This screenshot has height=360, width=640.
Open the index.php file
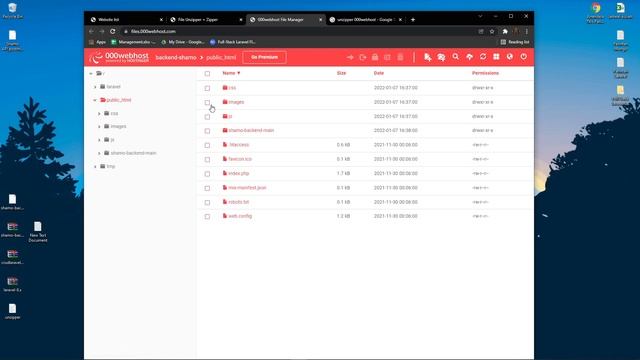click(x=238, y=173)
